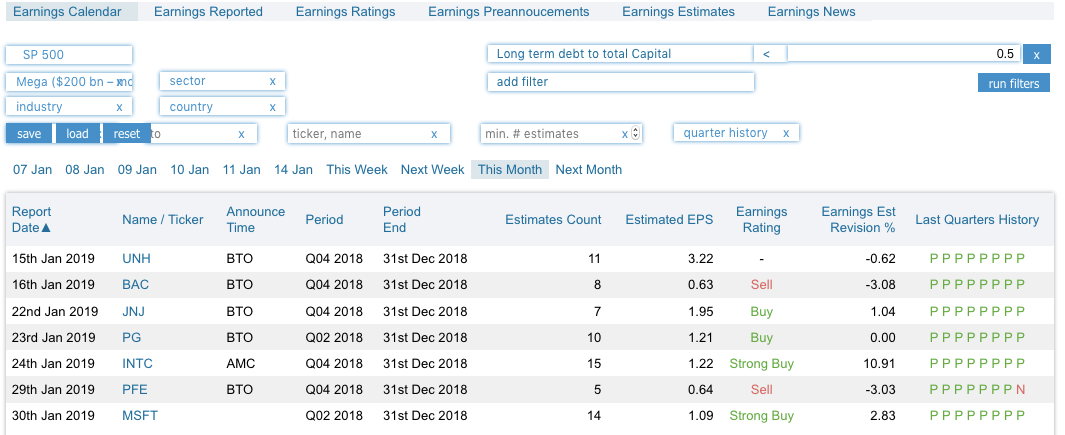
Task: Clear the ticker, name field
Action: 434,134
